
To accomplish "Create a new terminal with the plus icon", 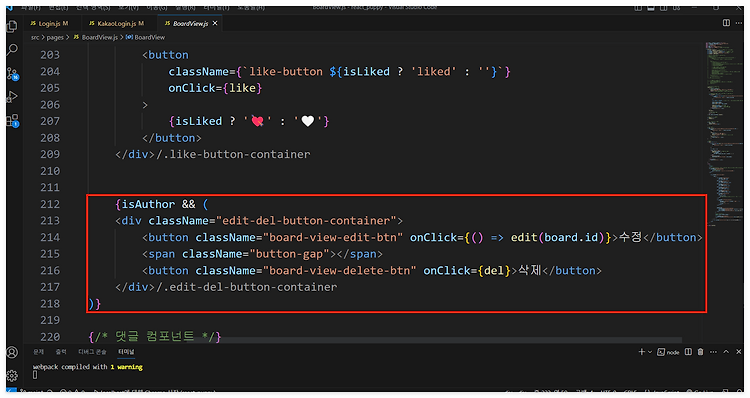I will tap(641, 352).
